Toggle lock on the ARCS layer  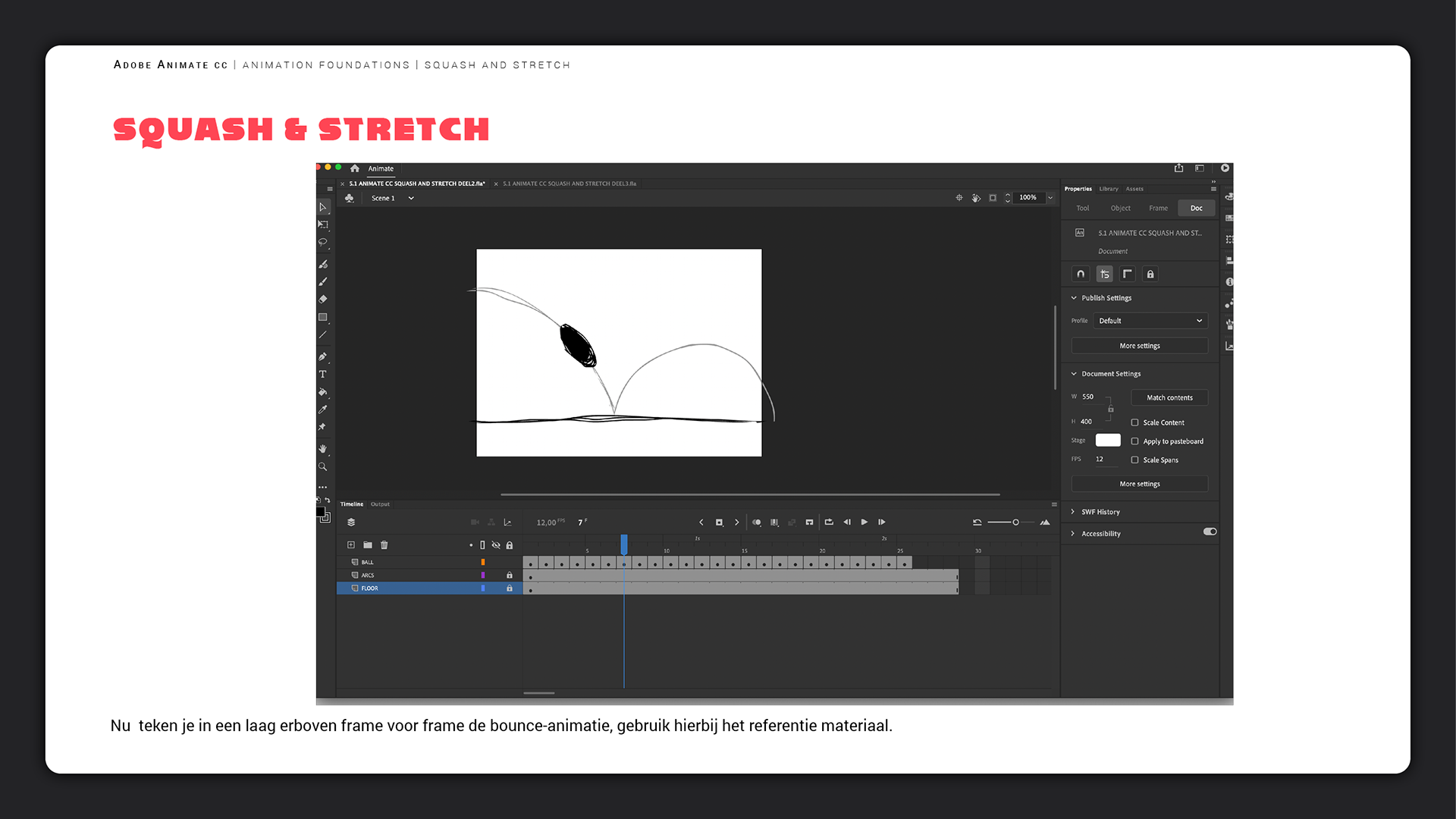coord(510,576)
